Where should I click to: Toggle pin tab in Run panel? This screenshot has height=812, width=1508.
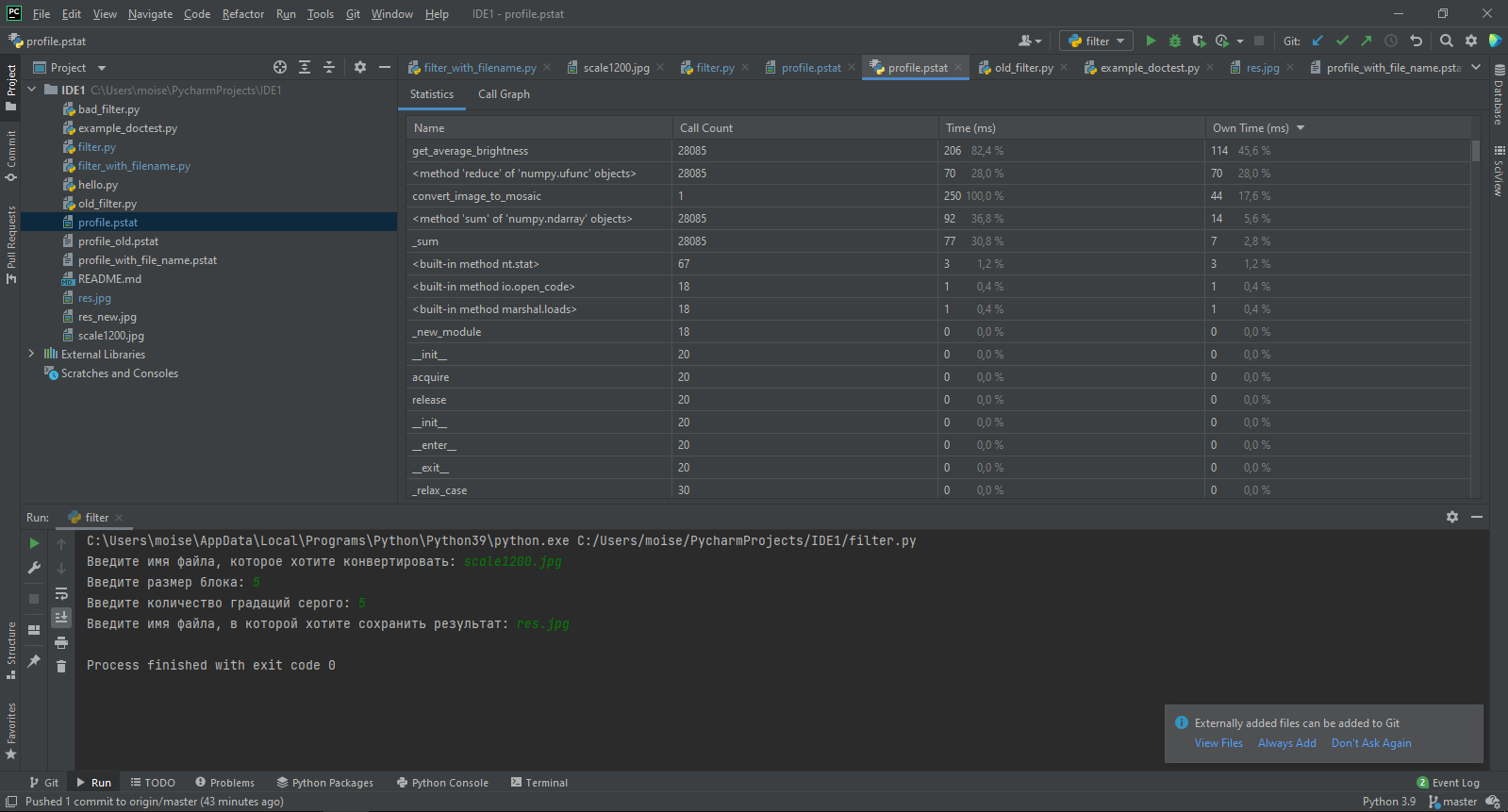point(34,660)
